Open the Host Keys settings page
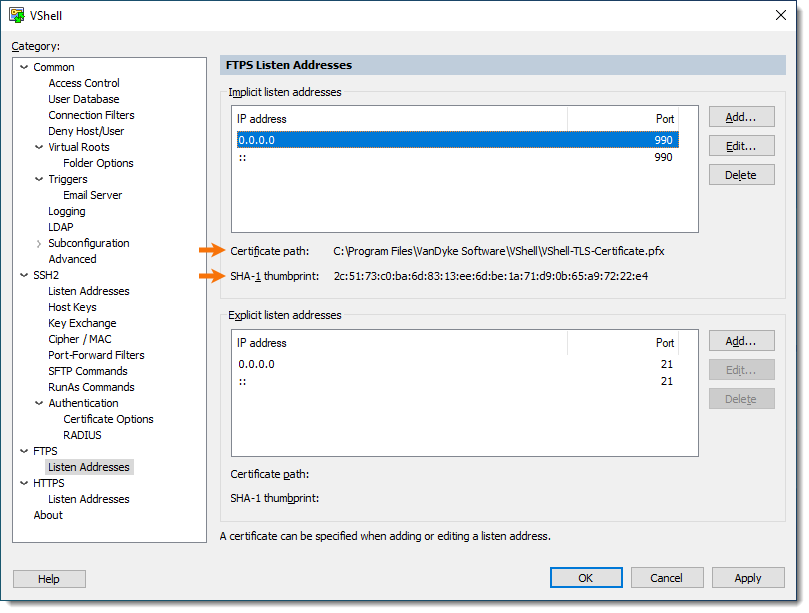The width and height of the screenshot is (809, 613). click(72, 307)
